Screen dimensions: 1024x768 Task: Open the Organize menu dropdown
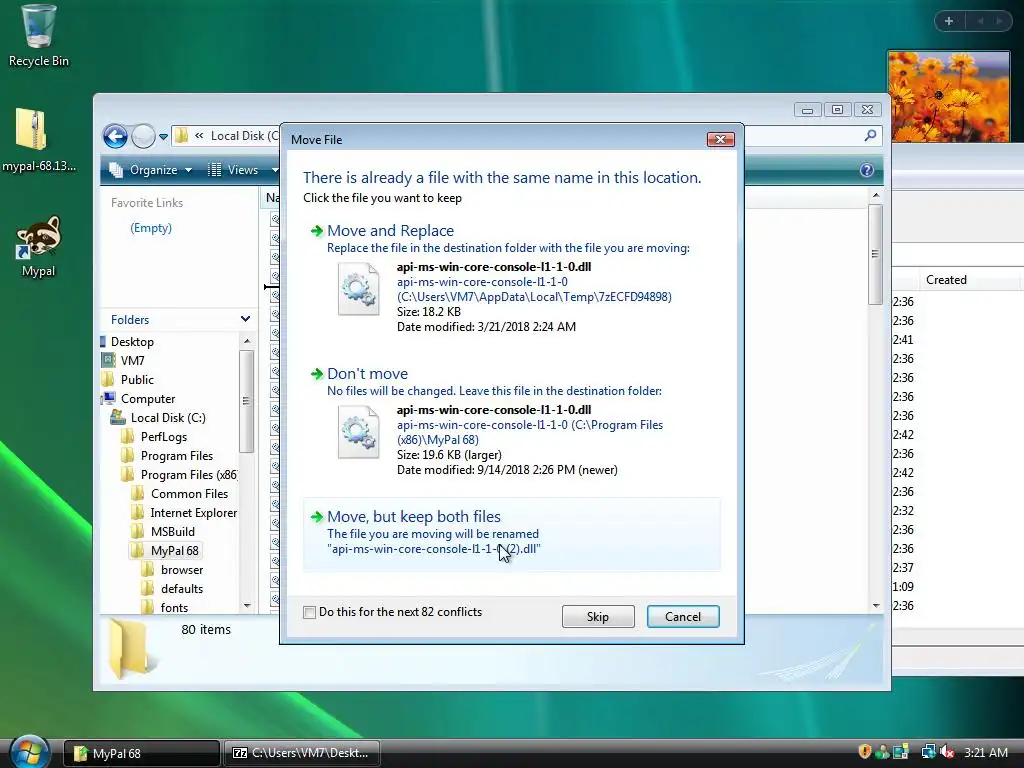point(152,170)
